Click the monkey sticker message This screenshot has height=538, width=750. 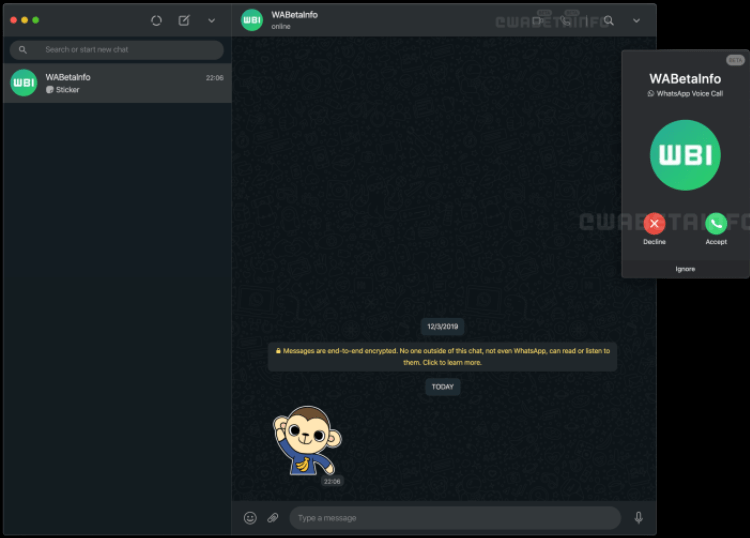[304, 441]
